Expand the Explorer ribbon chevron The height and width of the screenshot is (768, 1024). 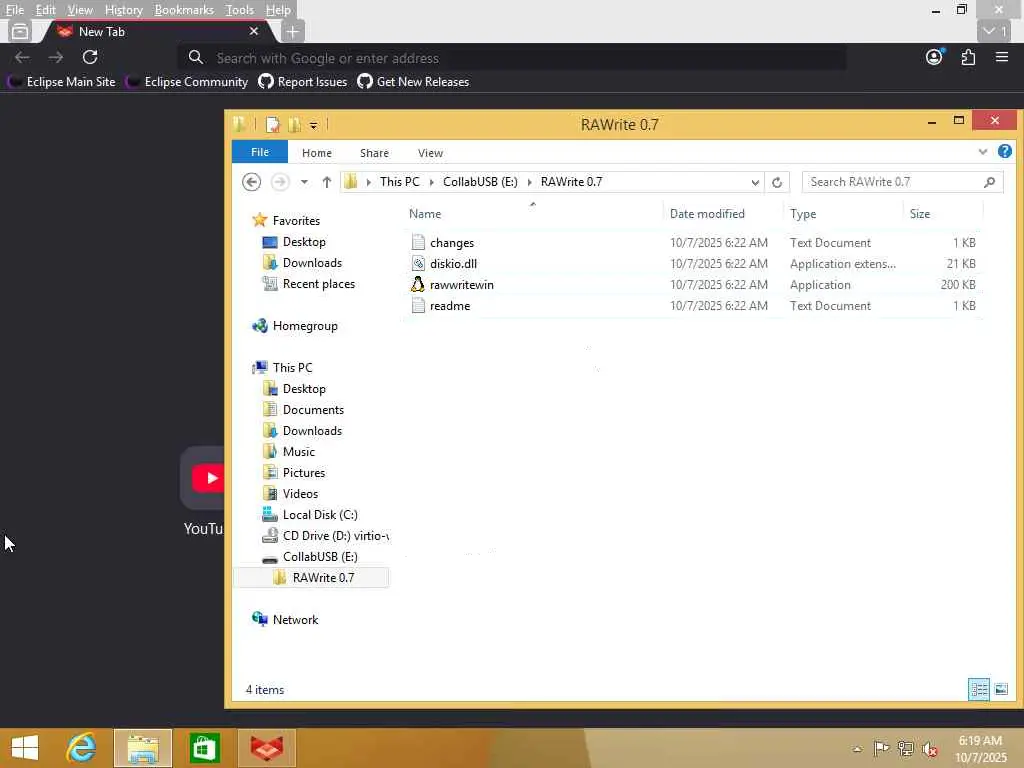(983, 152)
